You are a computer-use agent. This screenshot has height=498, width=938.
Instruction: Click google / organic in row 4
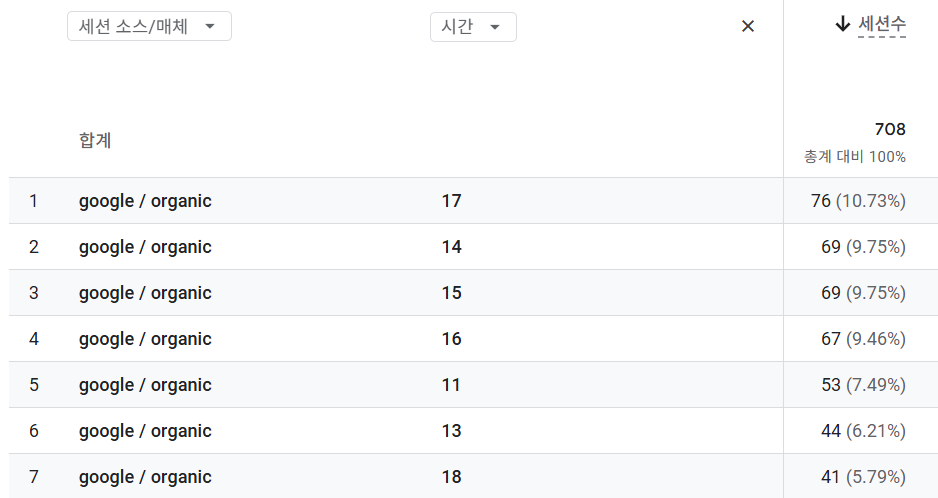pos(145,339)
